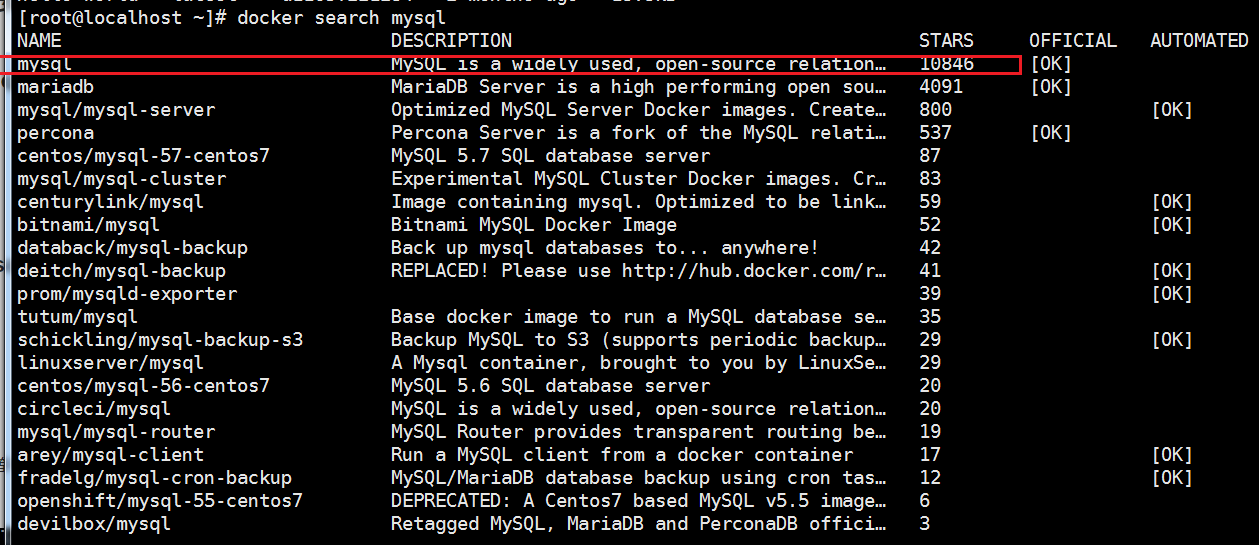Click the 'schickling/mysql-backup-s3' image name
Image resolution: width=1259 pixels, height=545 pixels.
pyautogui.click(x=160, y=340)
